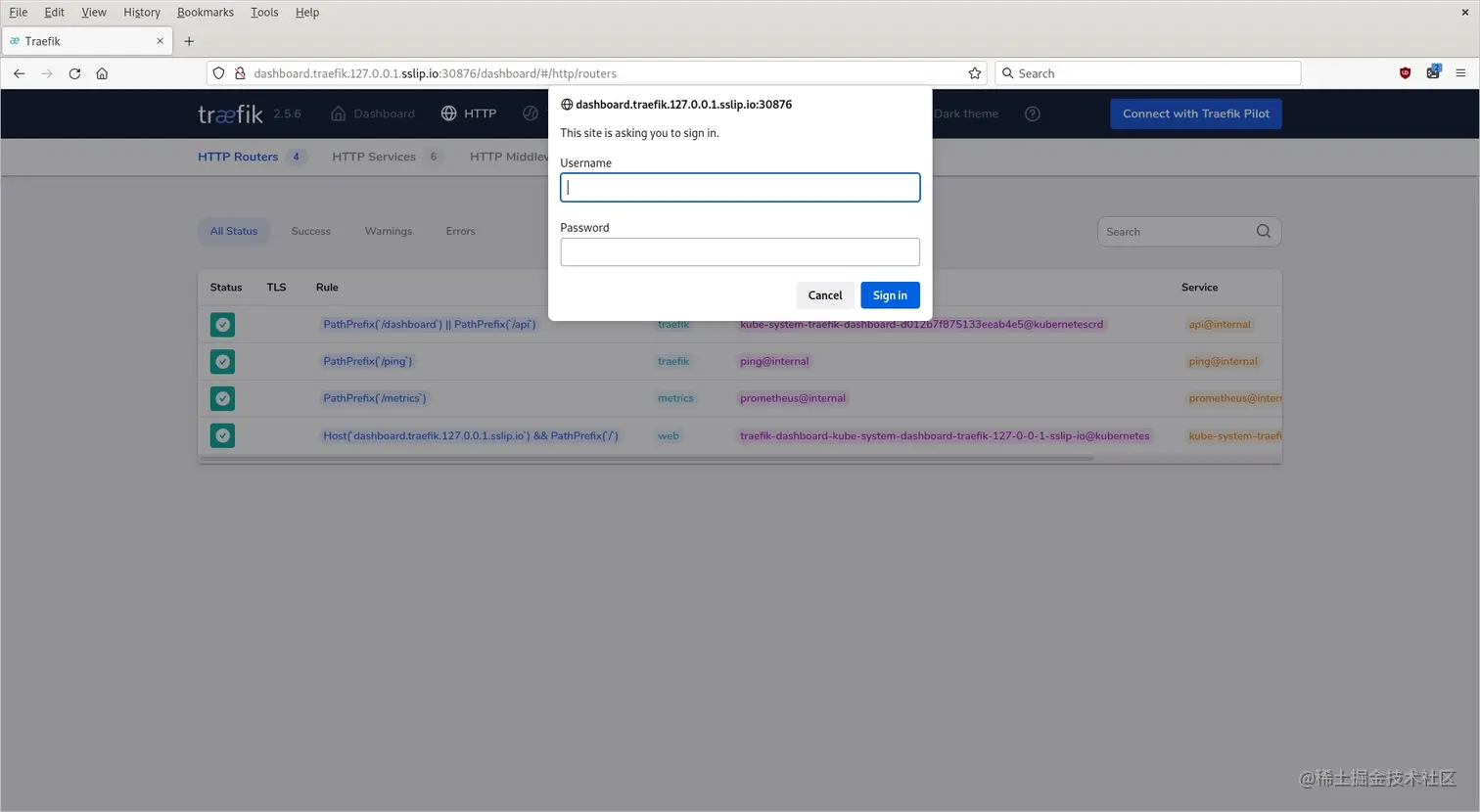
Task: Reload the page with the refresh icon
Action: pos(74,73)
